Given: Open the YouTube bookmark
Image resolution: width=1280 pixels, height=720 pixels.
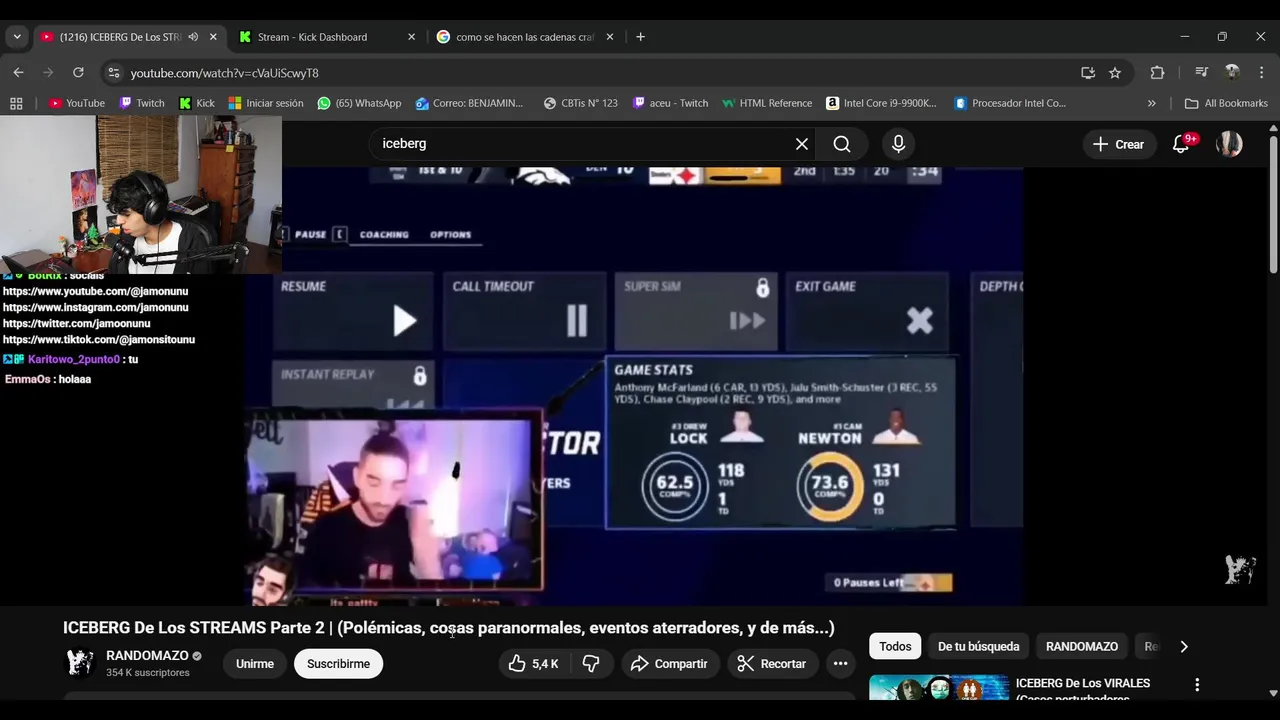Looking at the screenshot, I should pos(77,103).
